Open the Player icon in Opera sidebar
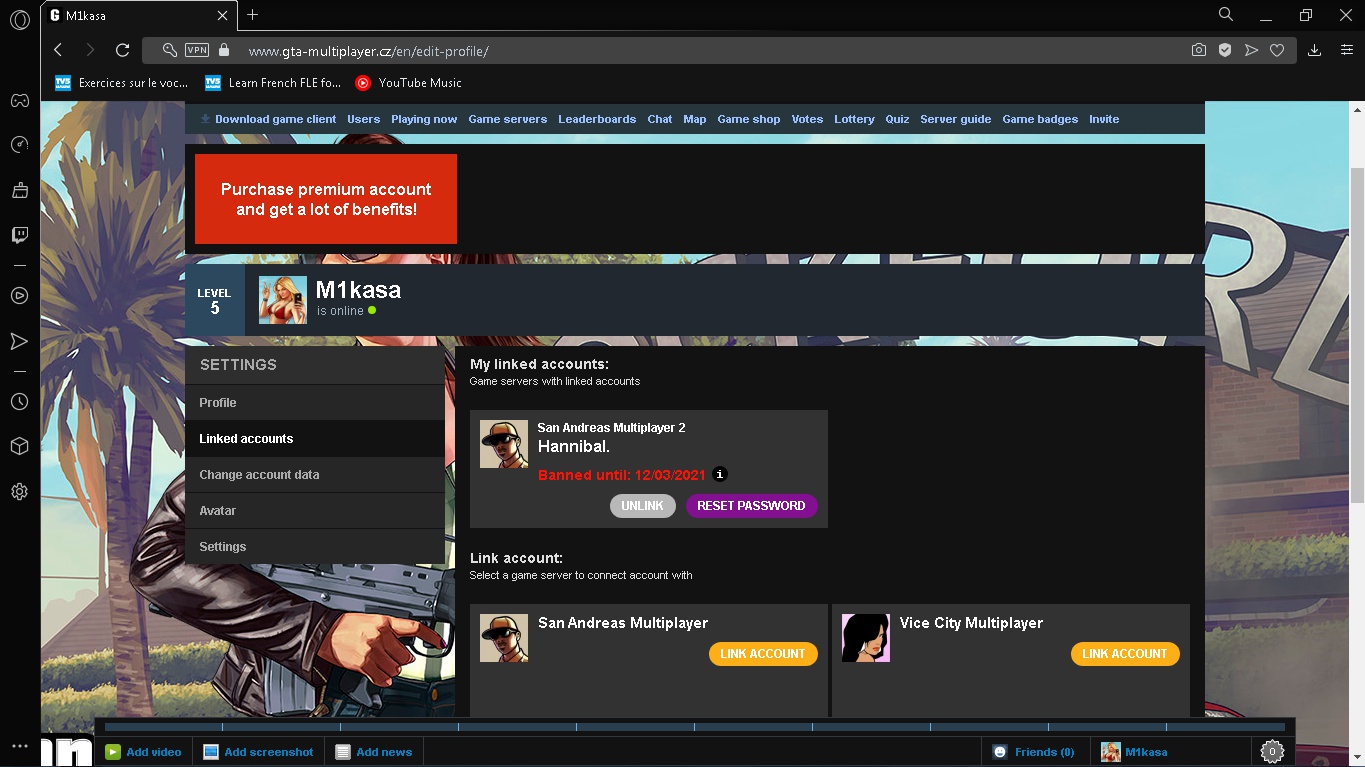The width and height of the screenshot is (1365, 767). (20, 296)
